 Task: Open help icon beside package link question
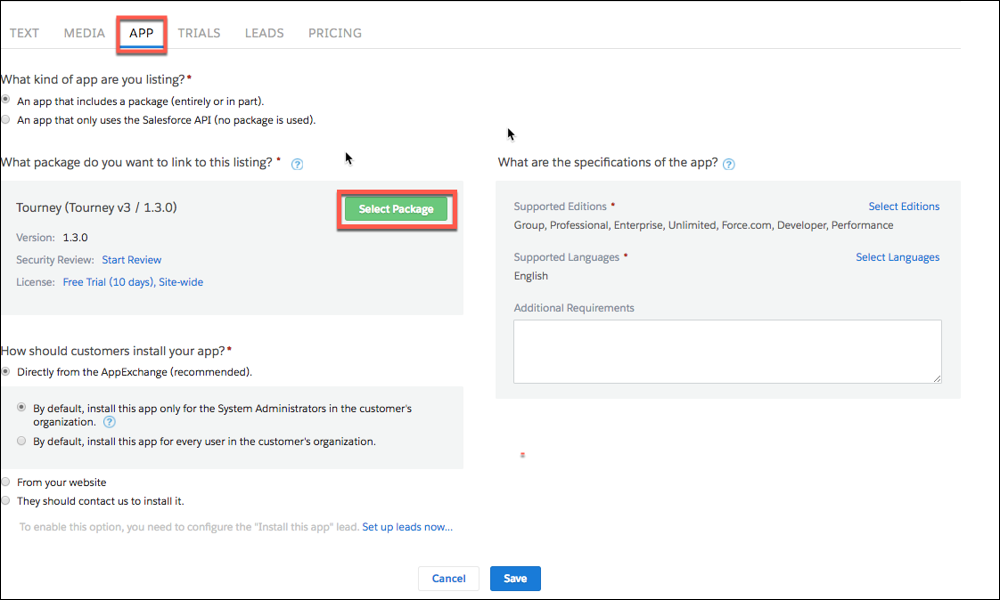click(297, 164)
